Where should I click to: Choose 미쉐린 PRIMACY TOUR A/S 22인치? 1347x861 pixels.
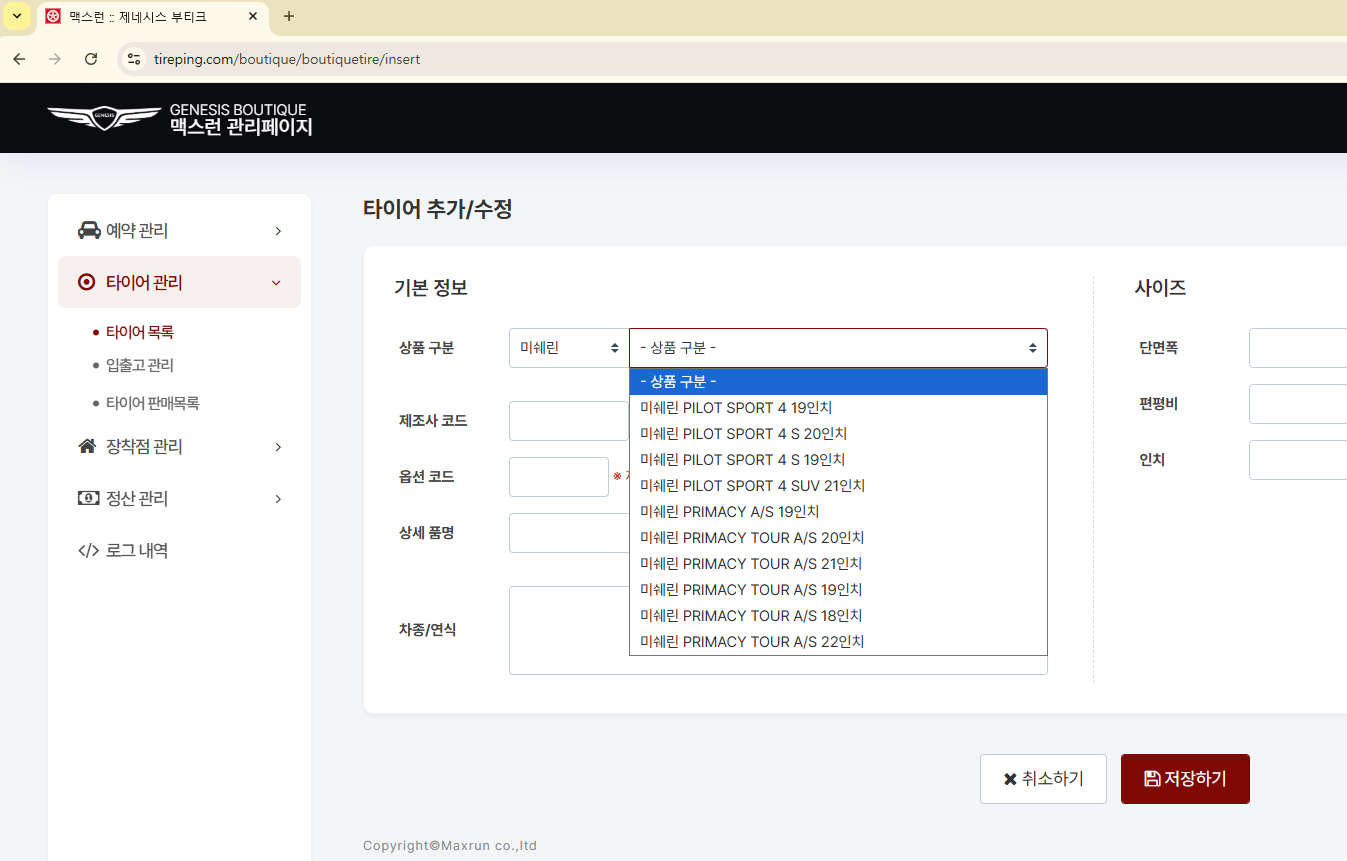[838, 642]
